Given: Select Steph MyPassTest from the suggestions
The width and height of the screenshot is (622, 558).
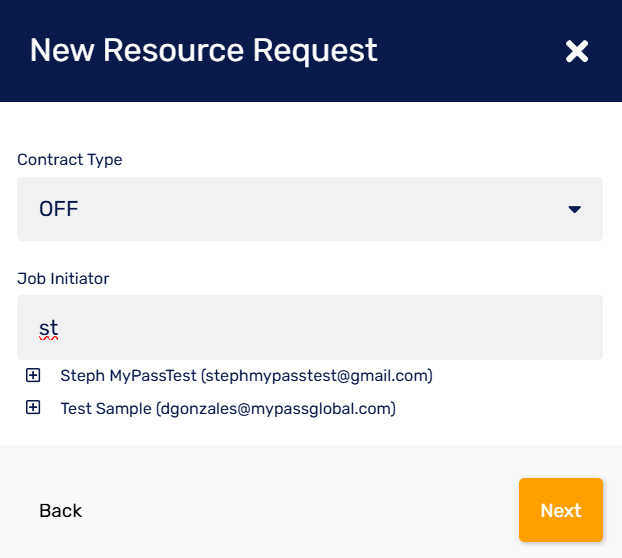Looking at the screenshot, I should pos(129,376).
